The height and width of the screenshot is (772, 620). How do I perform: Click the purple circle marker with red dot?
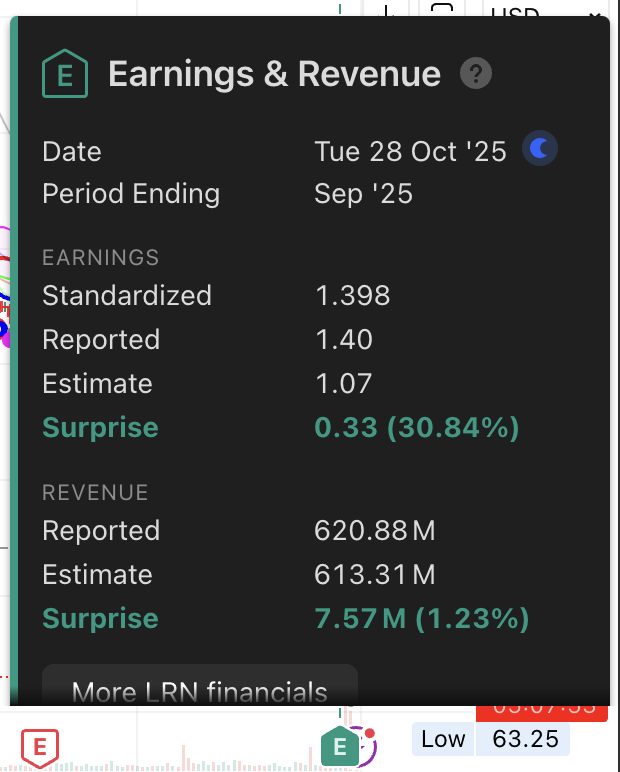[367, 746]
